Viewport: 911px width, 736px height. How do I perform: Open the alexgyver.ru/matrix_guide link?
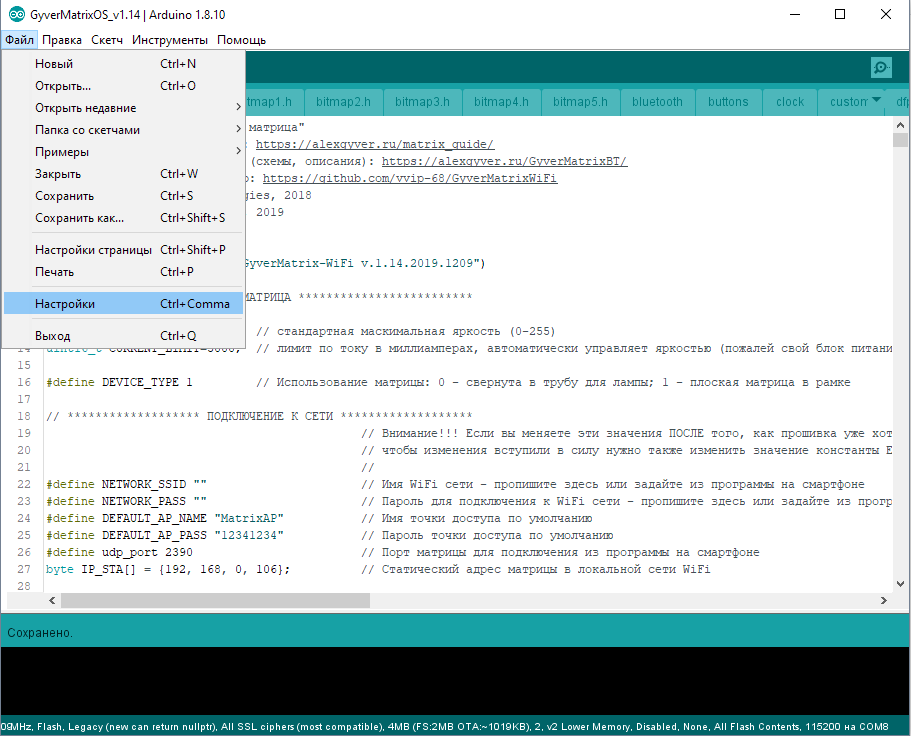(x=375, y=144)
